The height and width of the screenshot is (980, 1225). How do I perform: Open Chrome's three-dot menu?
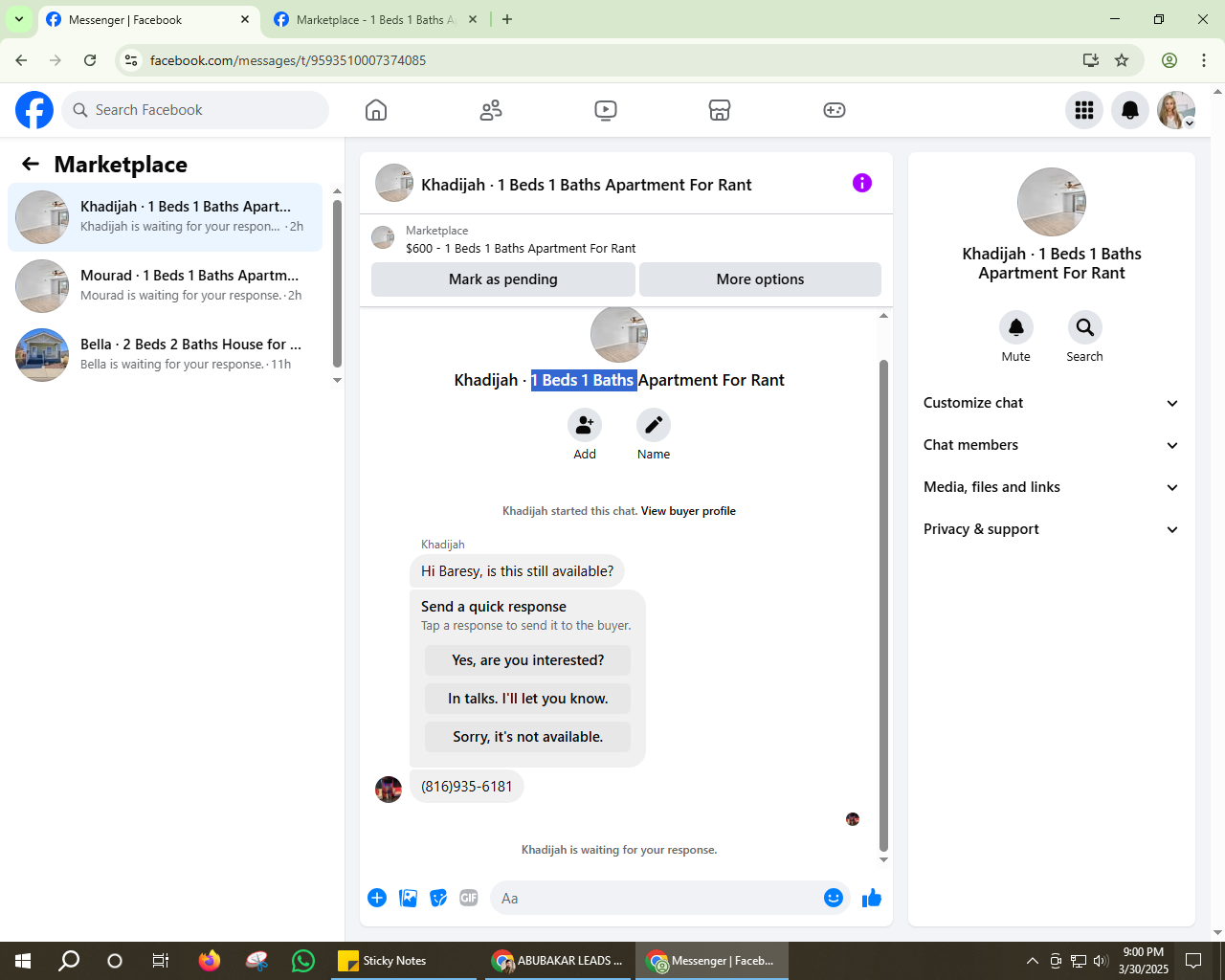click(1204, 60)
